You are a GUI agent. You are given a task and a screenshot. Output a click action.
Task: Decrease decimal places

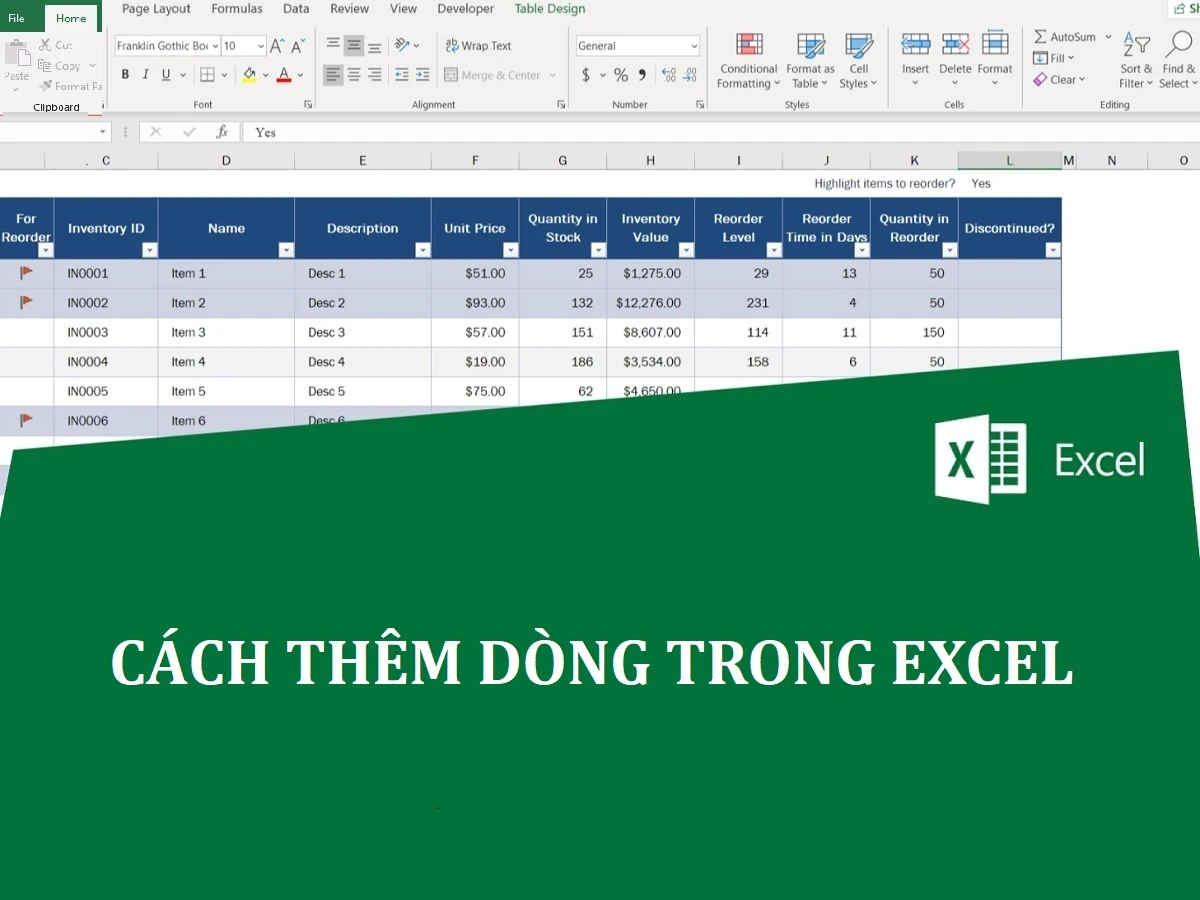point(690,75)
